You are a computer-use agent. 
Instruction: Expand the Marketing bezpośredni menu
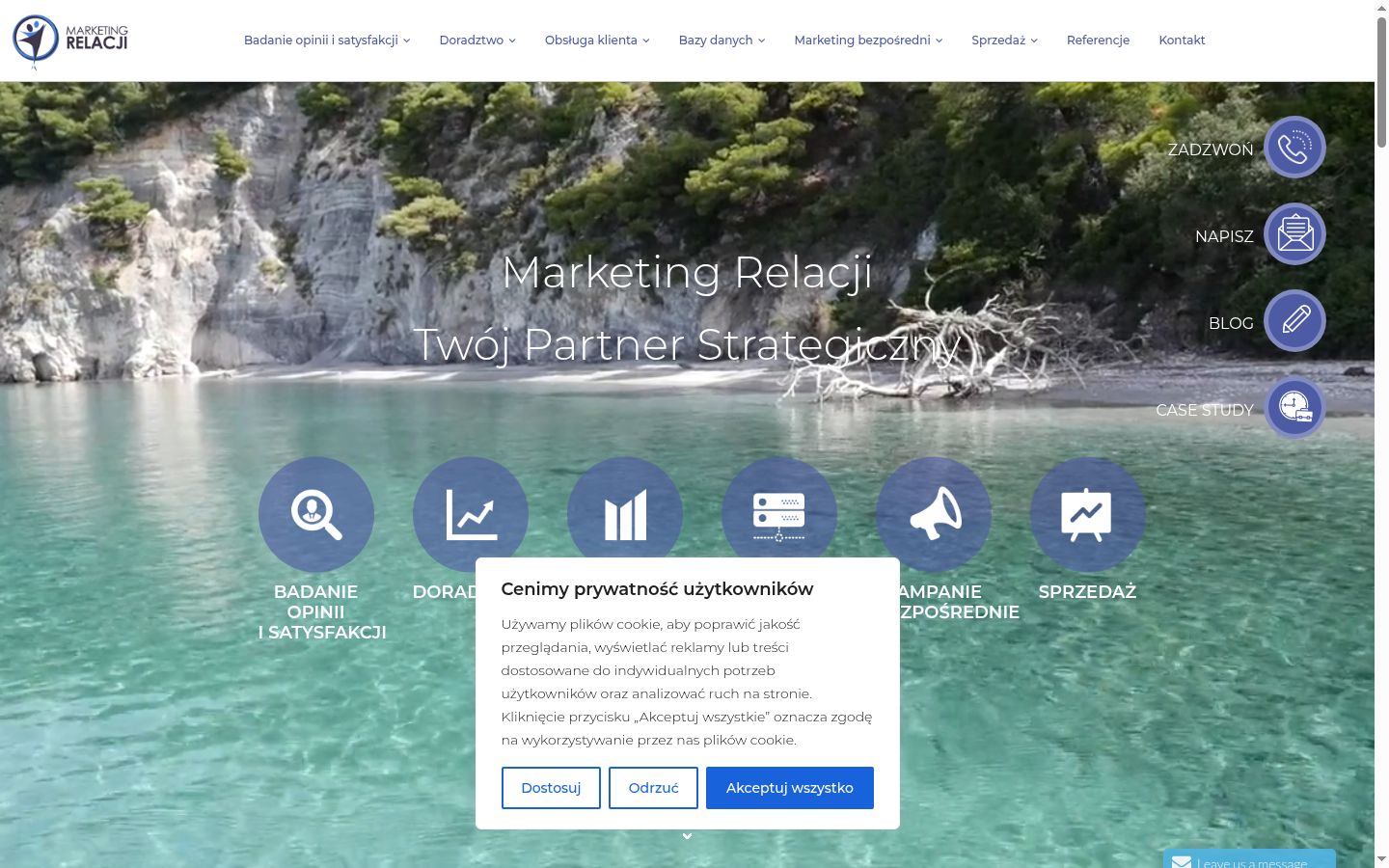pyautogui.click(x=868, y=41)
